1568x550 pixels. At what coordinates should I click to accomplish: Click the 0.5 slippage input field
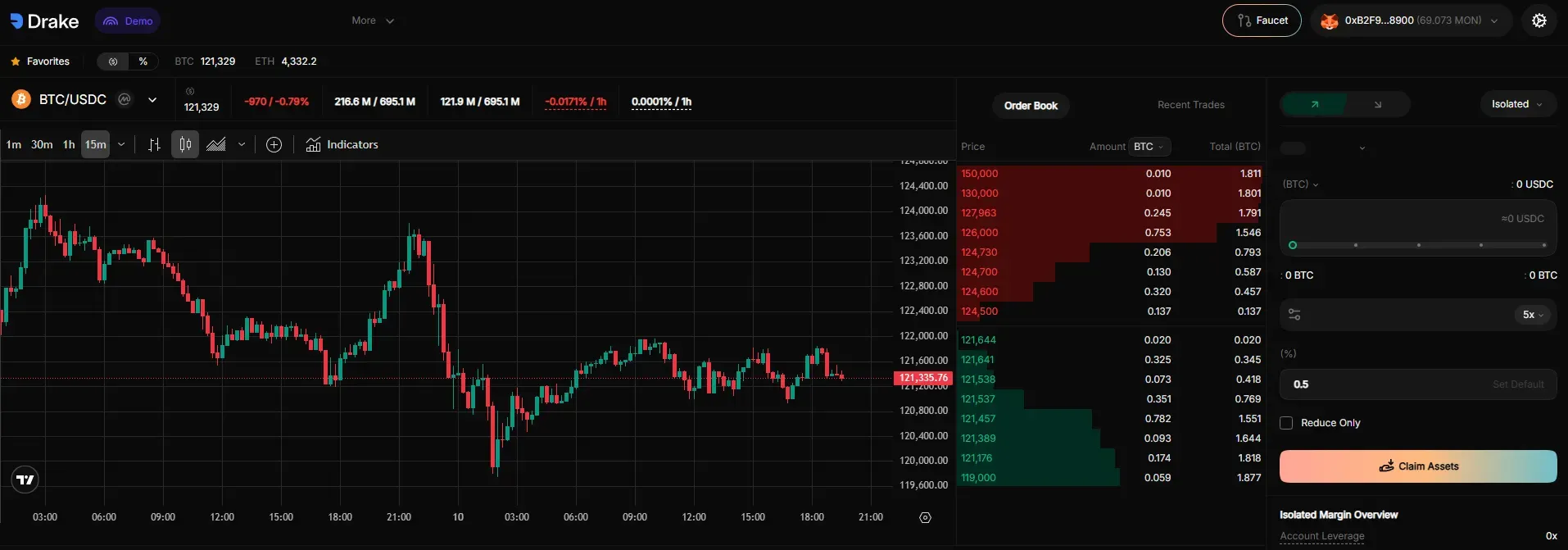coord(1384,384)
